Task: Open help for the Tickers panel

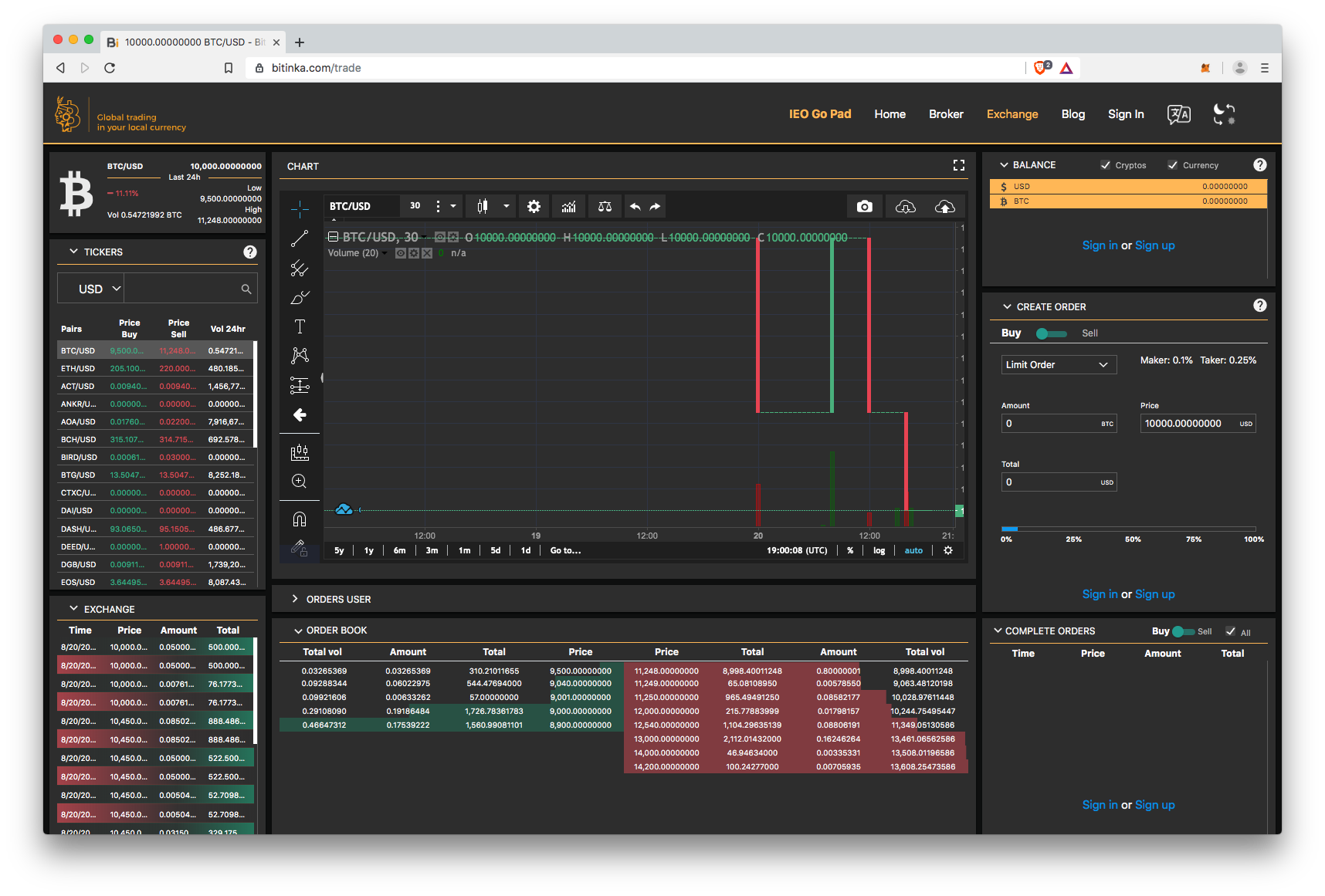Action: (250, 252)
